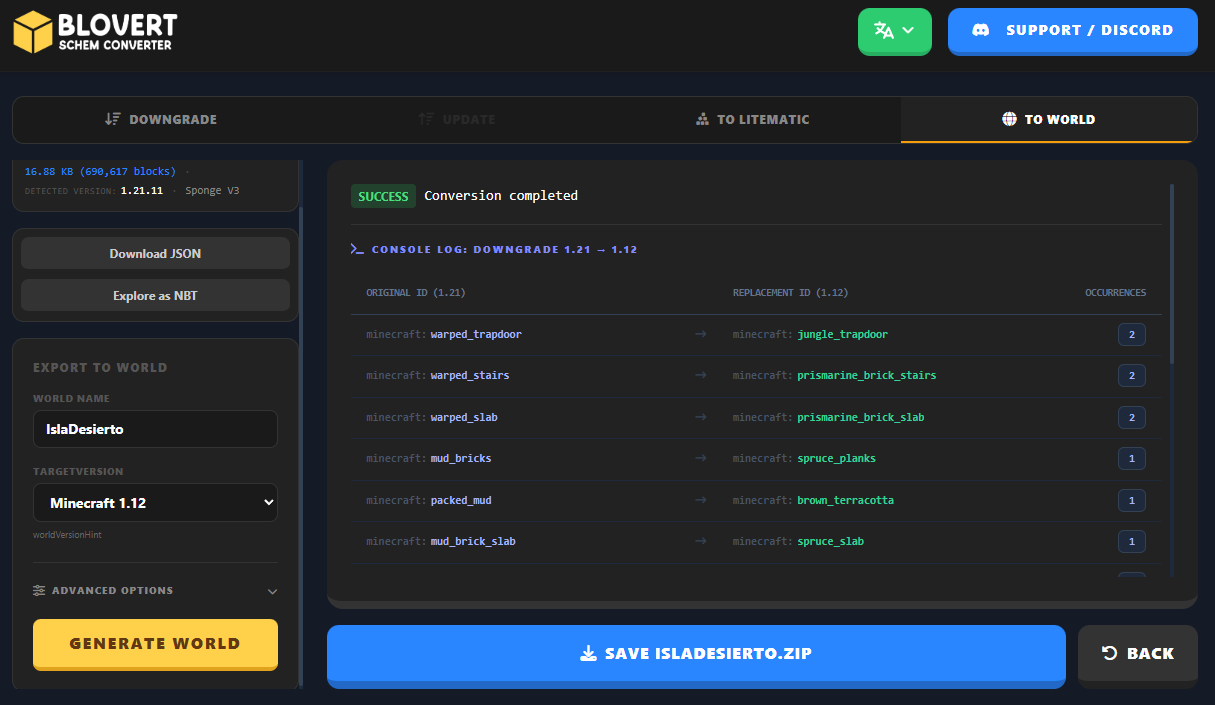Select packed_mud original ID
The width and height of the screenshot is (1215, 705).
pos(461,500)
